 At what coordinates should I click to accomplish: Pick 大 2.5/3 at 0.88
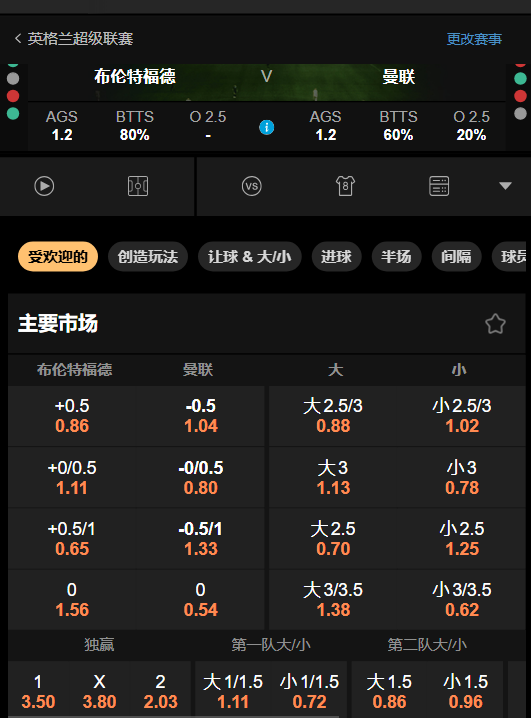333,416
